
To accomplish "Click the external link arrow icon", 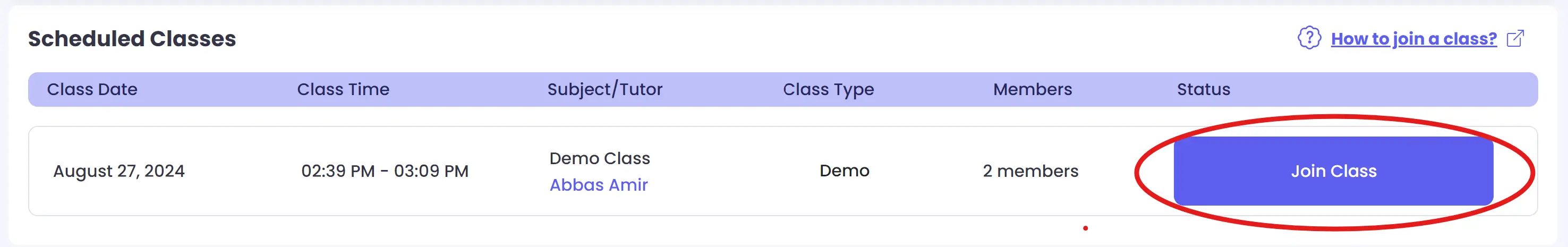I will pos(1515,38).
